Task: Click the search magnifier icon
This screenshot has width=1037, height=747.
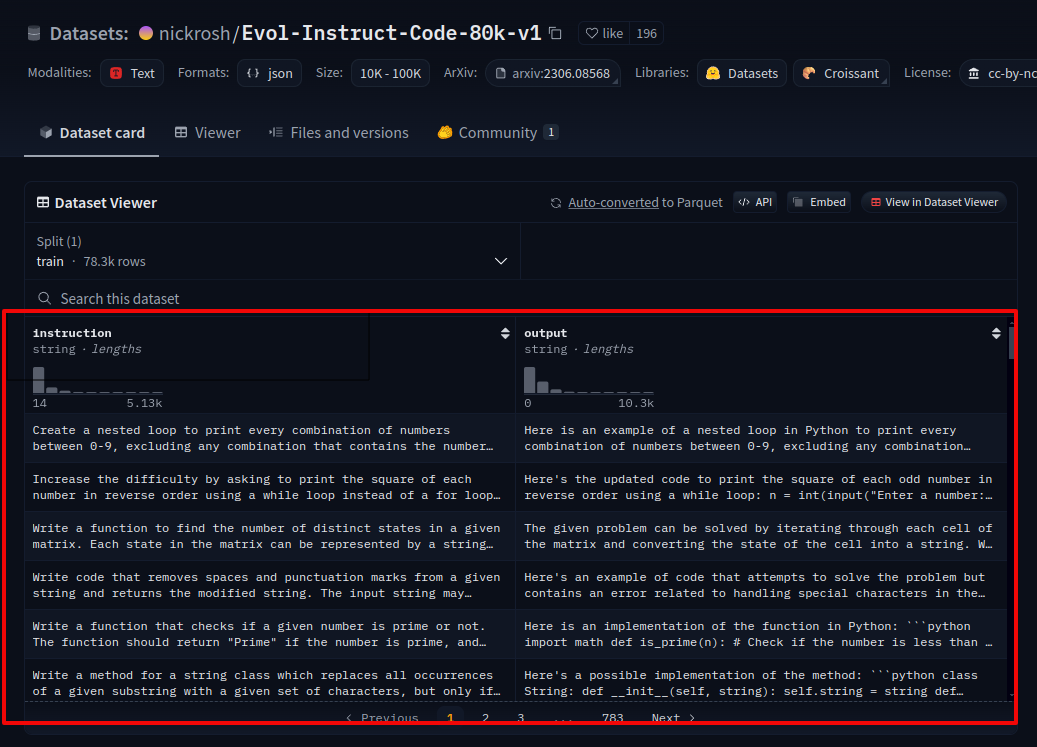Action: pyautogui.click(x=44, y=299)
